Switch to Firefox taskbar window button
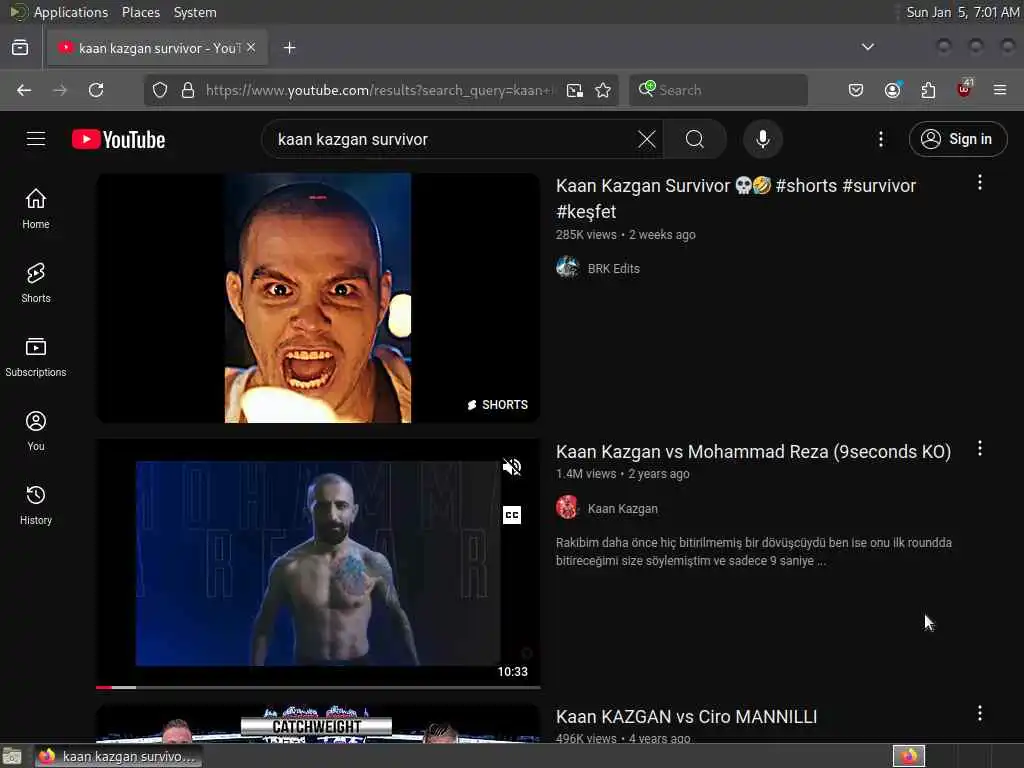1024x768 pixels. point(118,756)
